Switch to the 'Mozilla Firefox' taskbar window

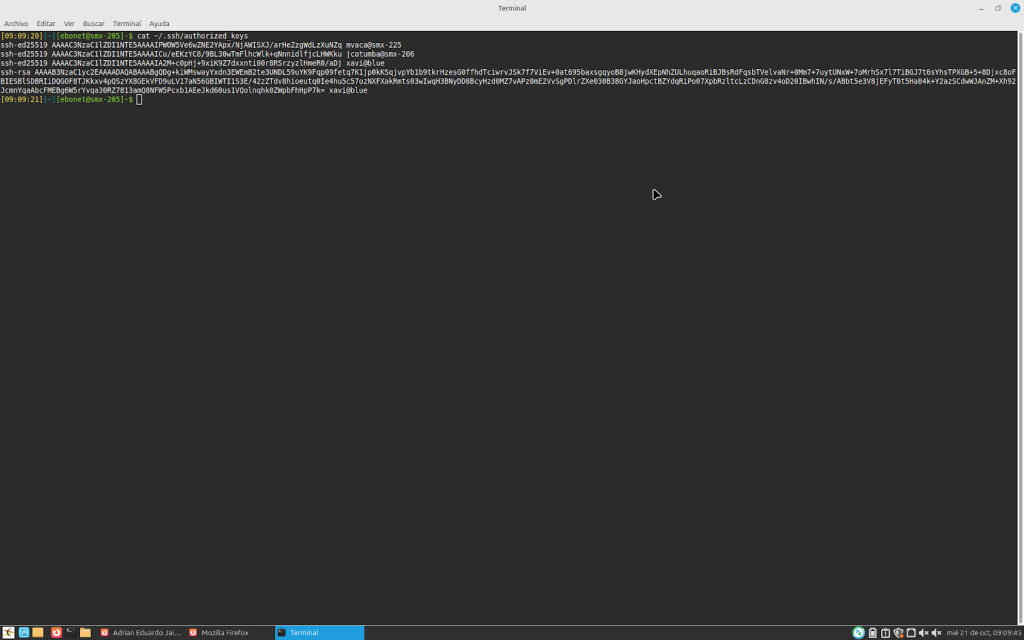point(229,632)
